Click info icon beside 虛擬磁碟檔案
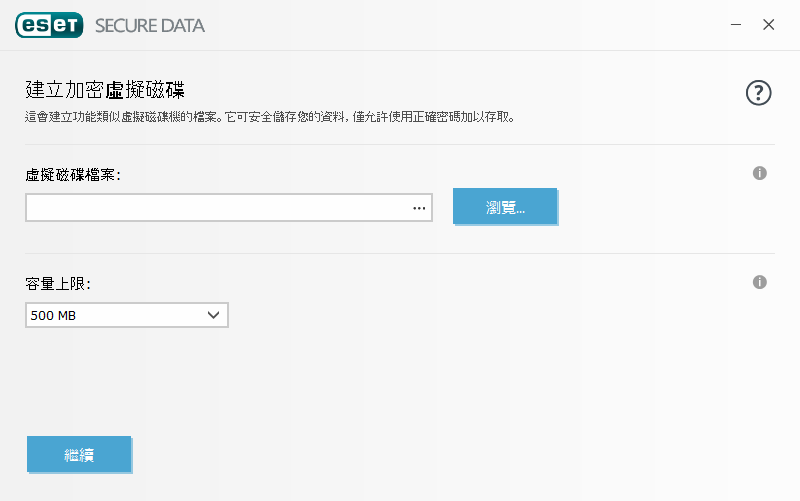Viewport: 800px width, 501px height. coord(759,173)
